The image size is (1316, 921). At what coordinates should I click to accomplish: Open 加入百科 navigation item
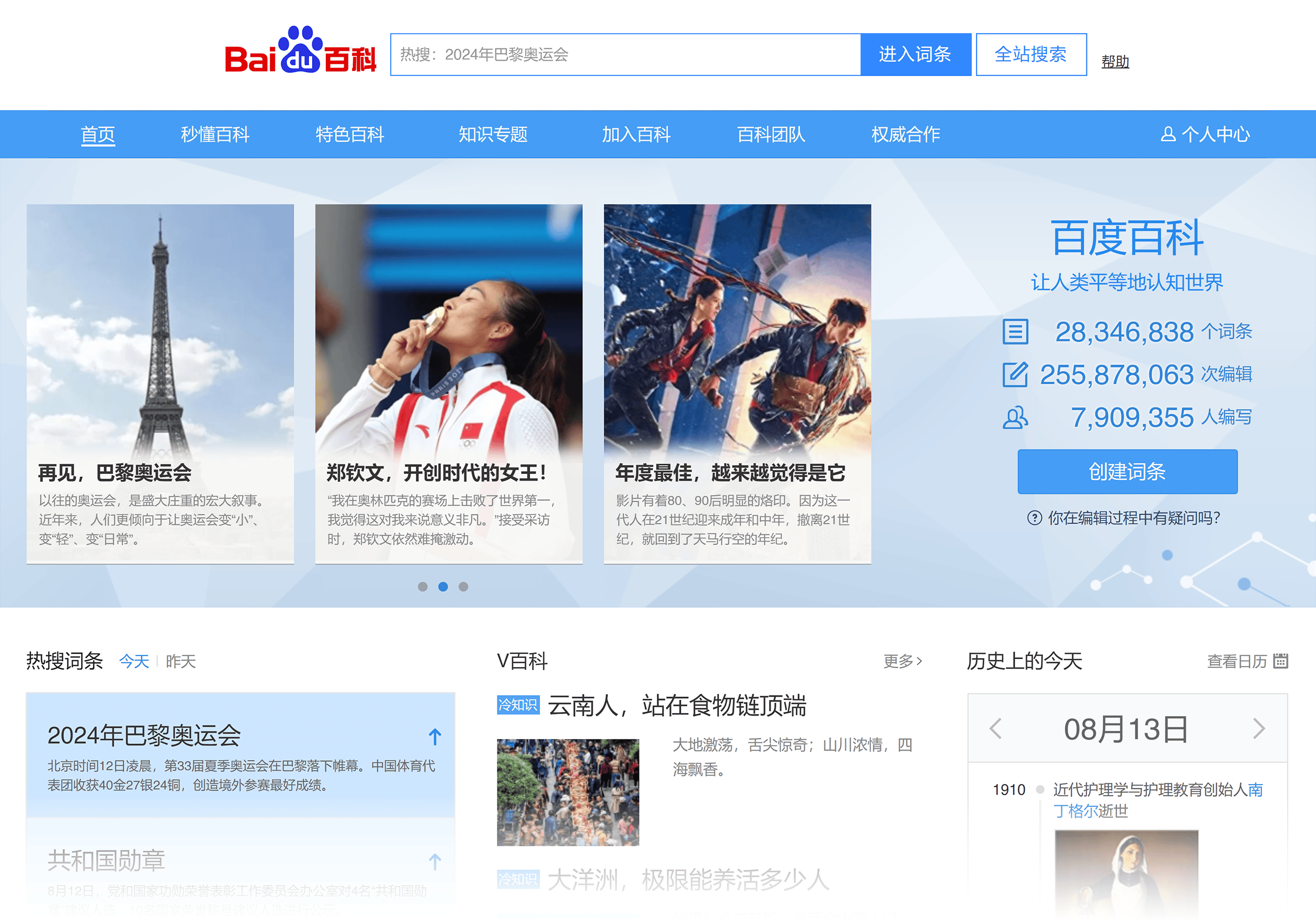pos(636,134)
